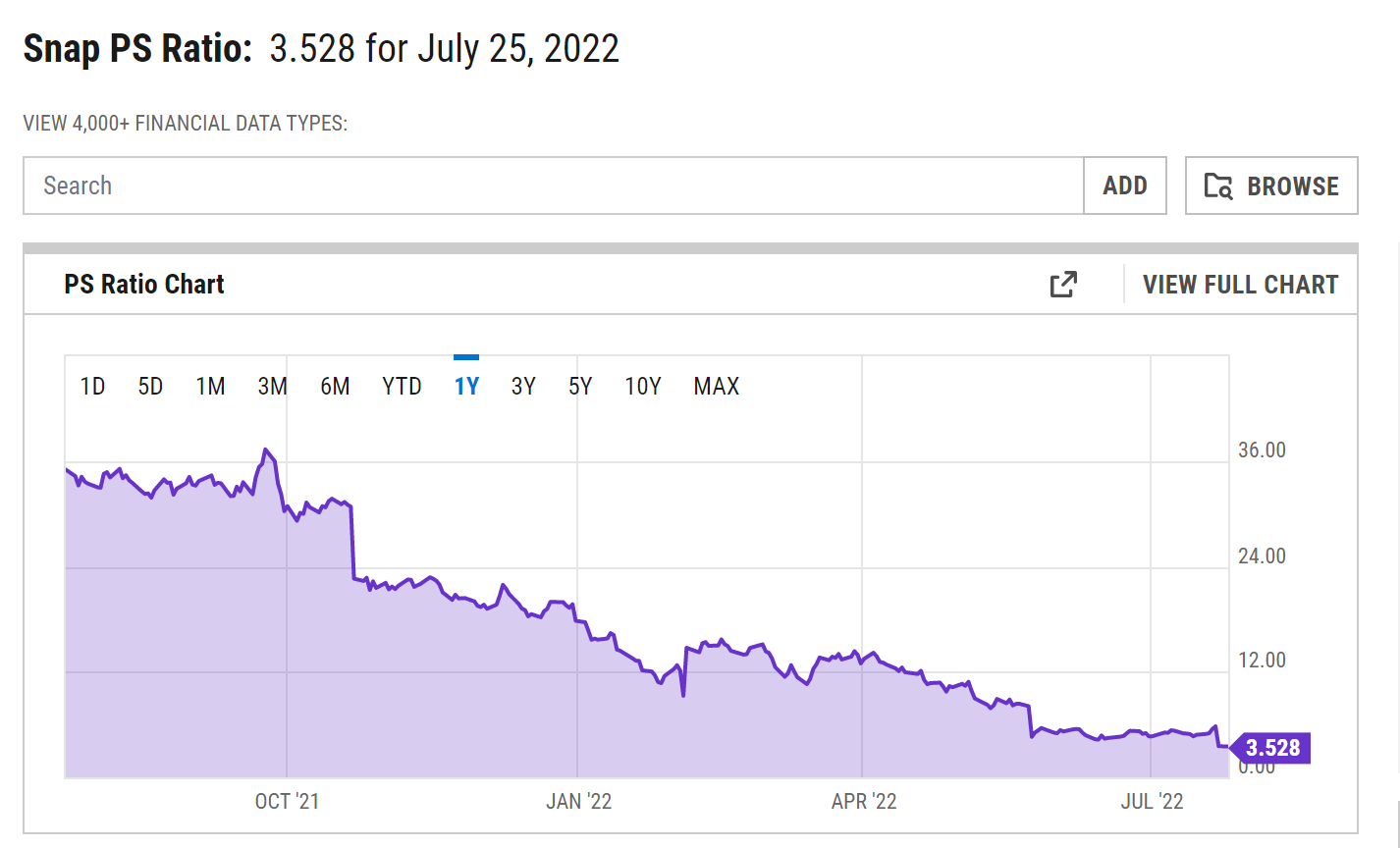1400x848 pixels.
Task: Click the ADD button
Action: 1125,185
